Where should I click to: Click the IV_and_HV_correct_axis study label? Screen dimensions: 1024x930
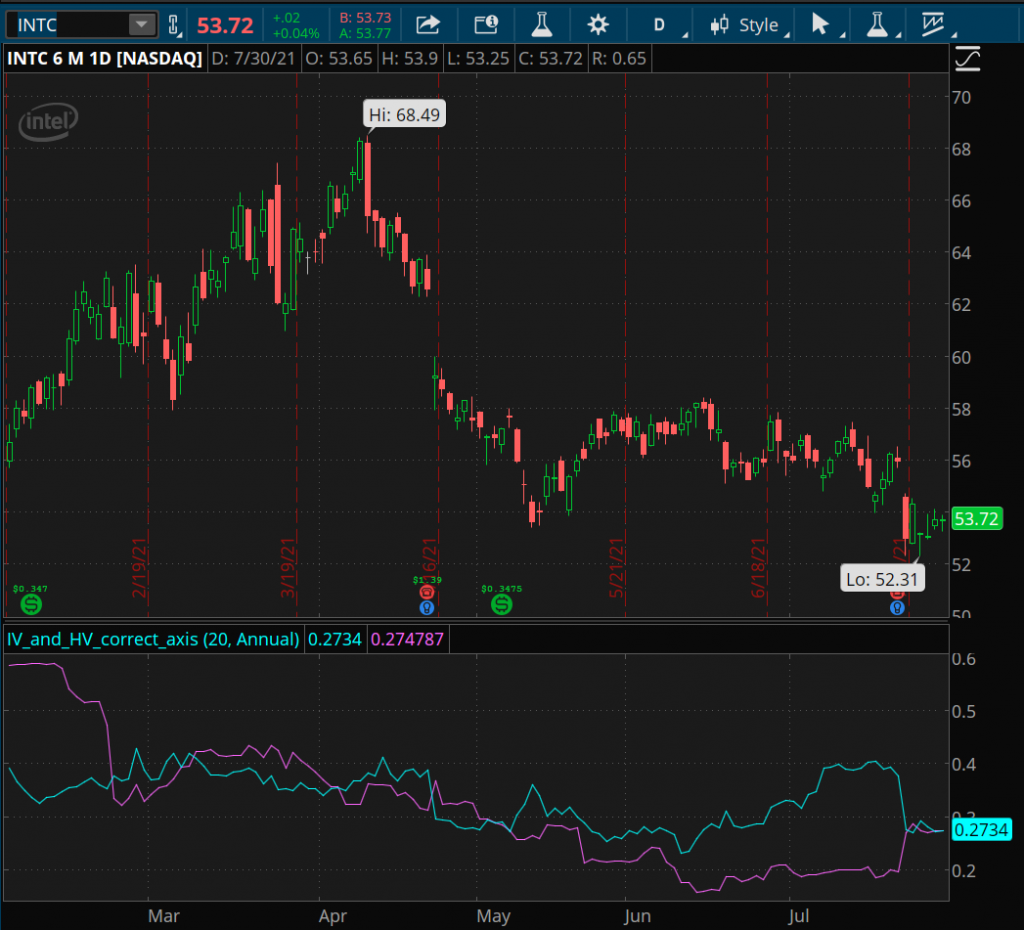coord(153,639)
